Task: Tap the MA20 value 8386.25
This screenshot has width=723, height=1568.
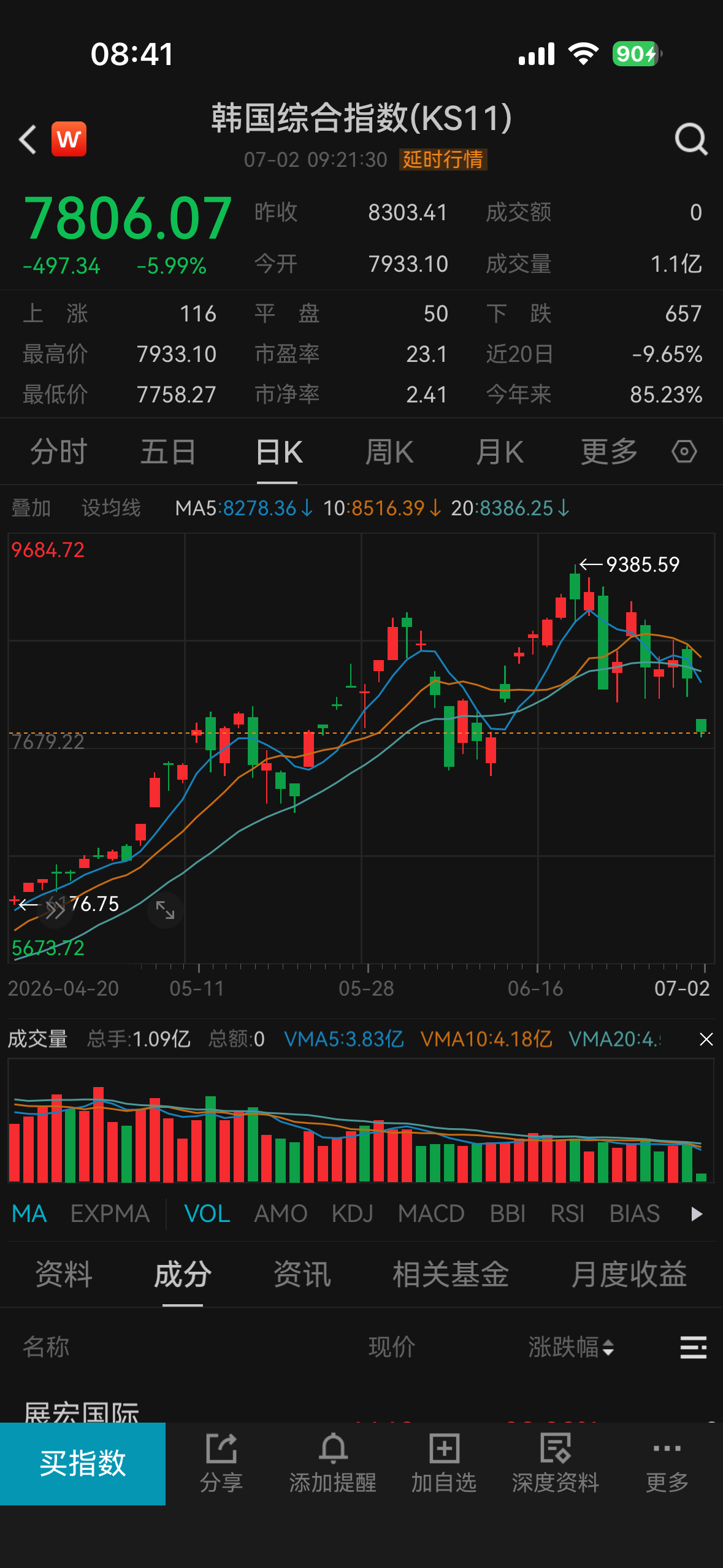Action: tap(510, 508)
